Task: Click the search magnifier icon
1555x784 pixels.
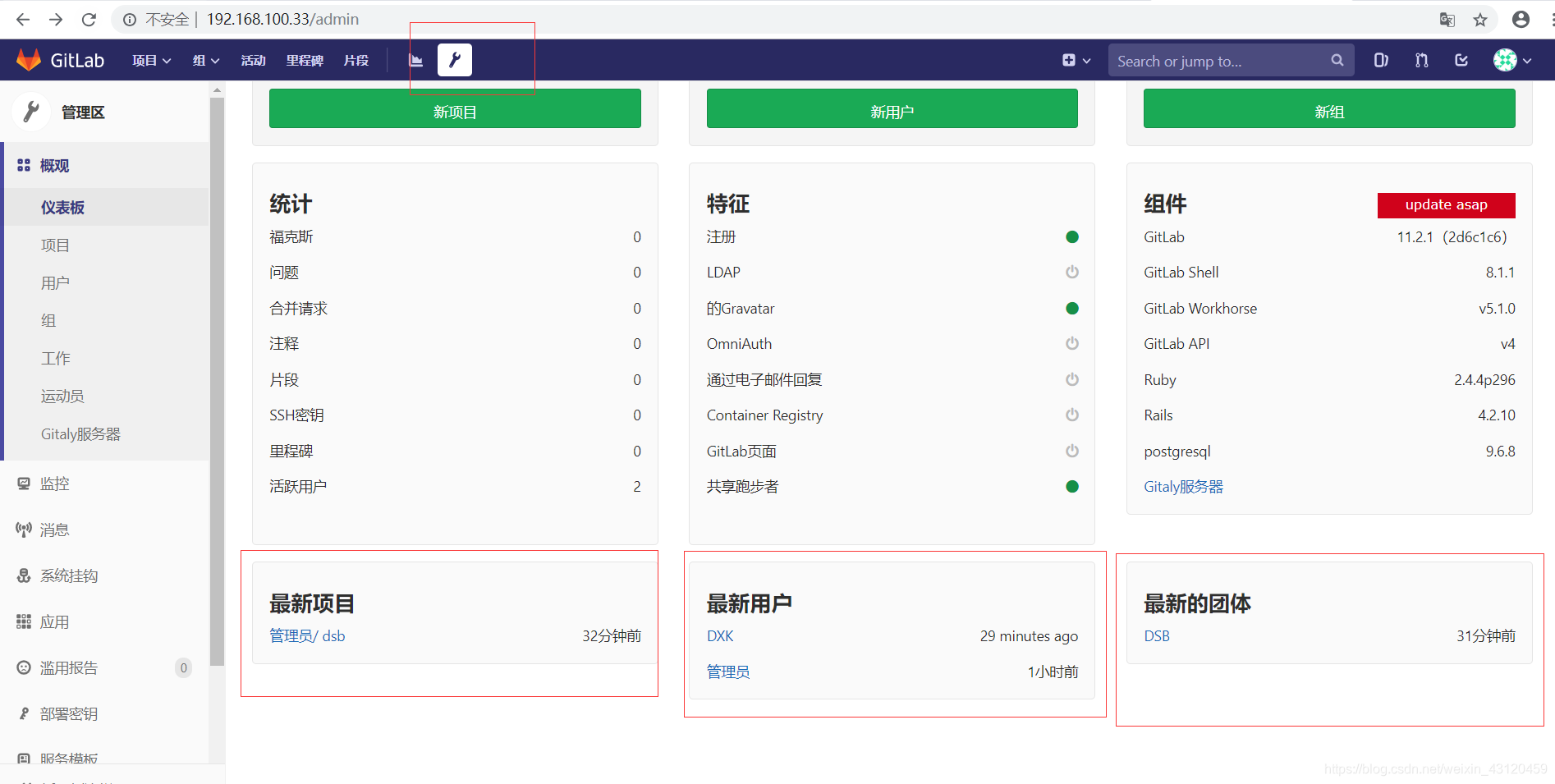Action: tap(1337, 60)
